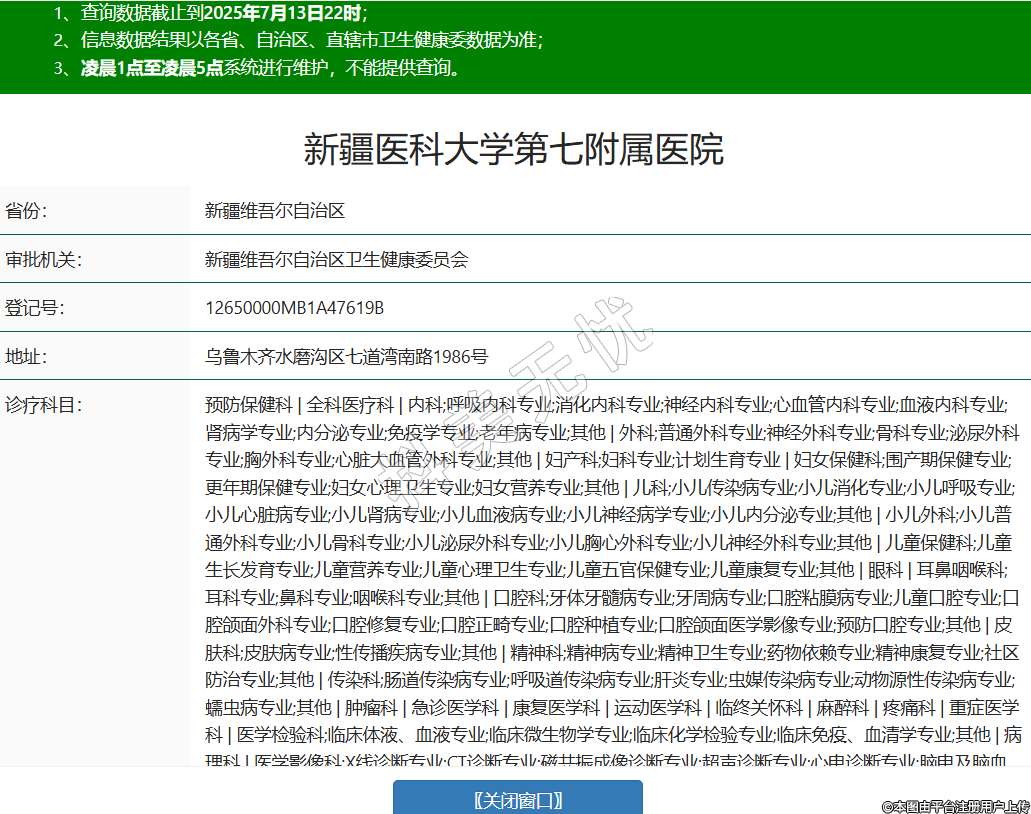Select the 省份 field label
Screen dimensions: 1031x814
[x=26, y=211]
